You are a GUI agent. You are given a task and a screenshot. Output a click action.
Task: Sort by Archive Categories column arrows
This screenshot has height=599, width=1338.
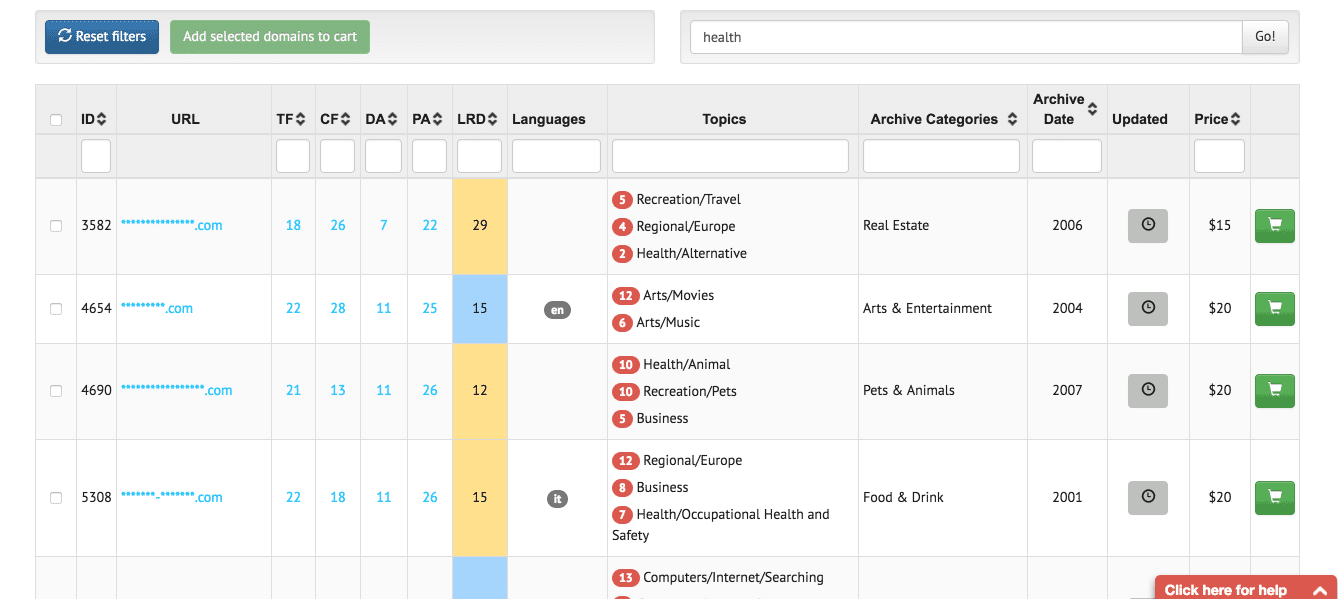(1012, 119)
